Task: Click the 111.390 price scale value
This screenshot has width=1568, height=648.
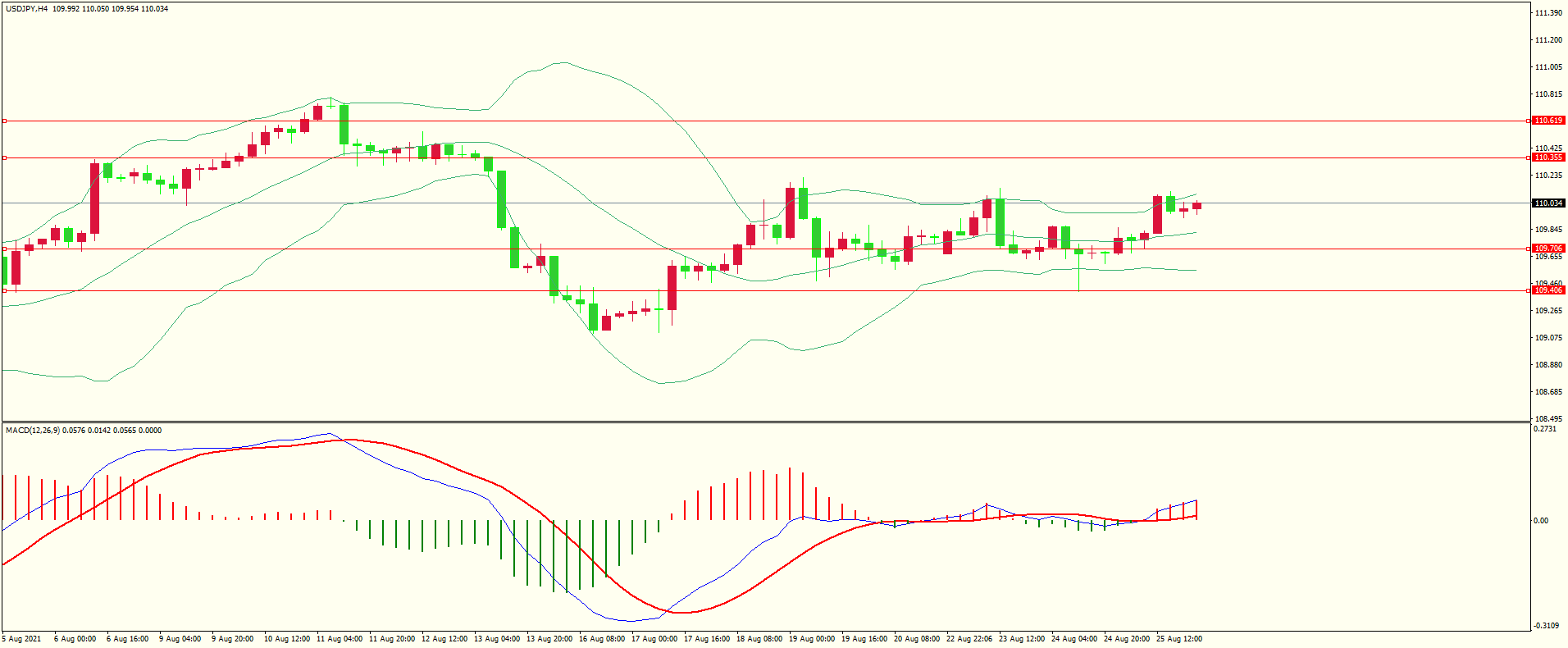Action: pyautogui.click(x=1548, y=13)
